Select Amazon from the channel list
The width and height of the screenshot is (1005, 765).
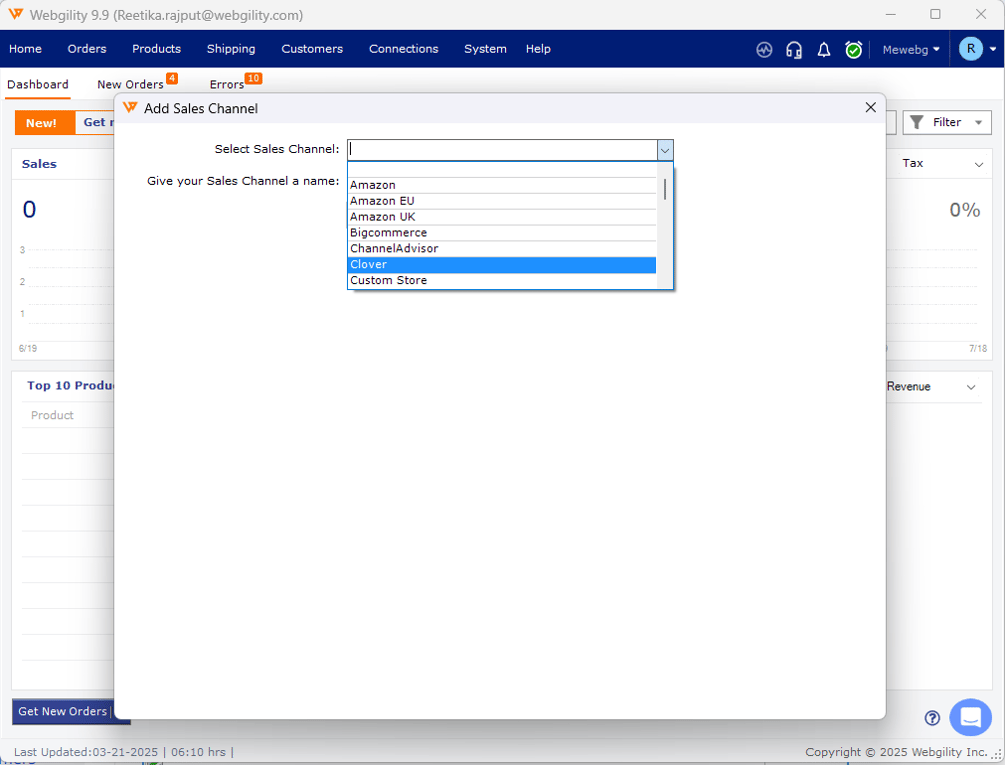(502, 185)
